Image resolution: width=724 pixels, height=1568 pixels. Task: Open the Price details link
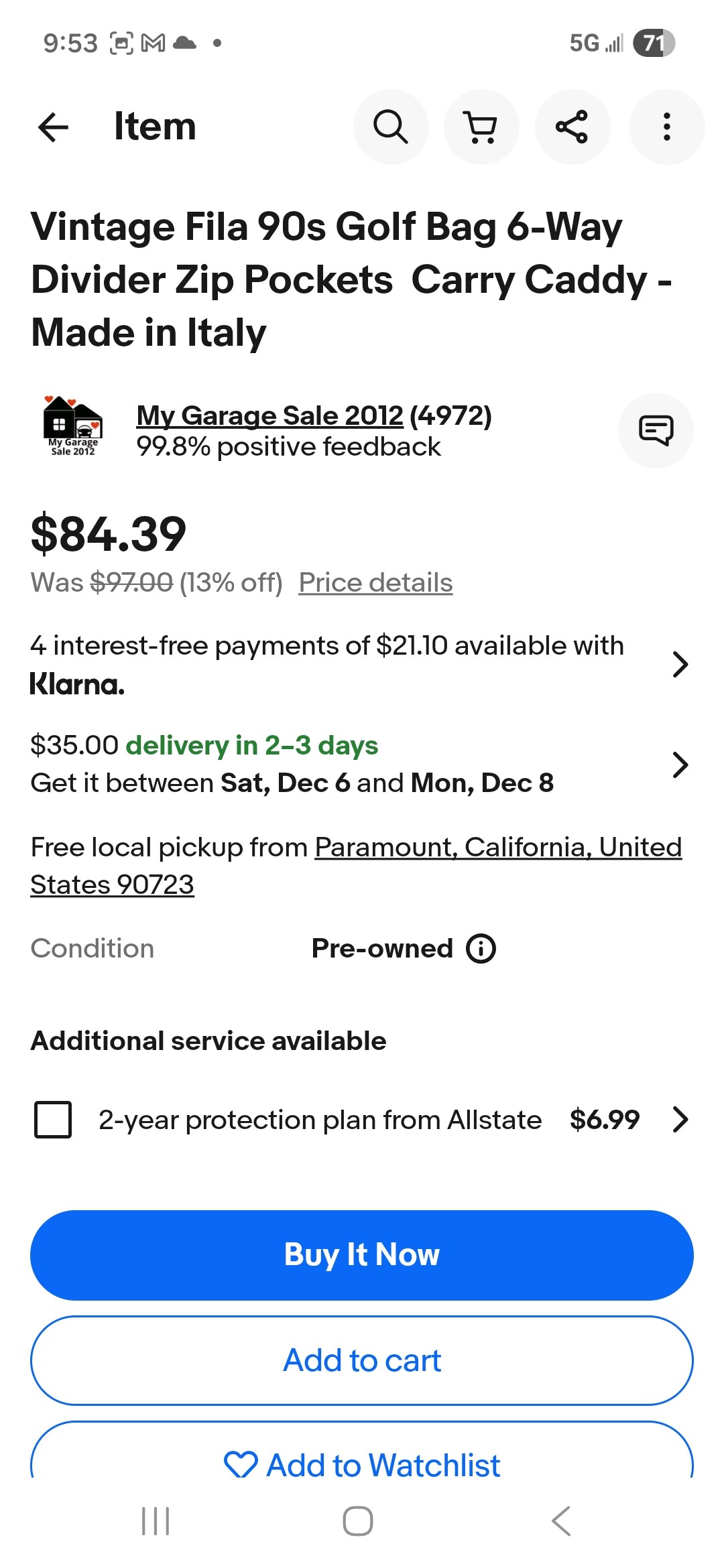[x=375, y=583]
